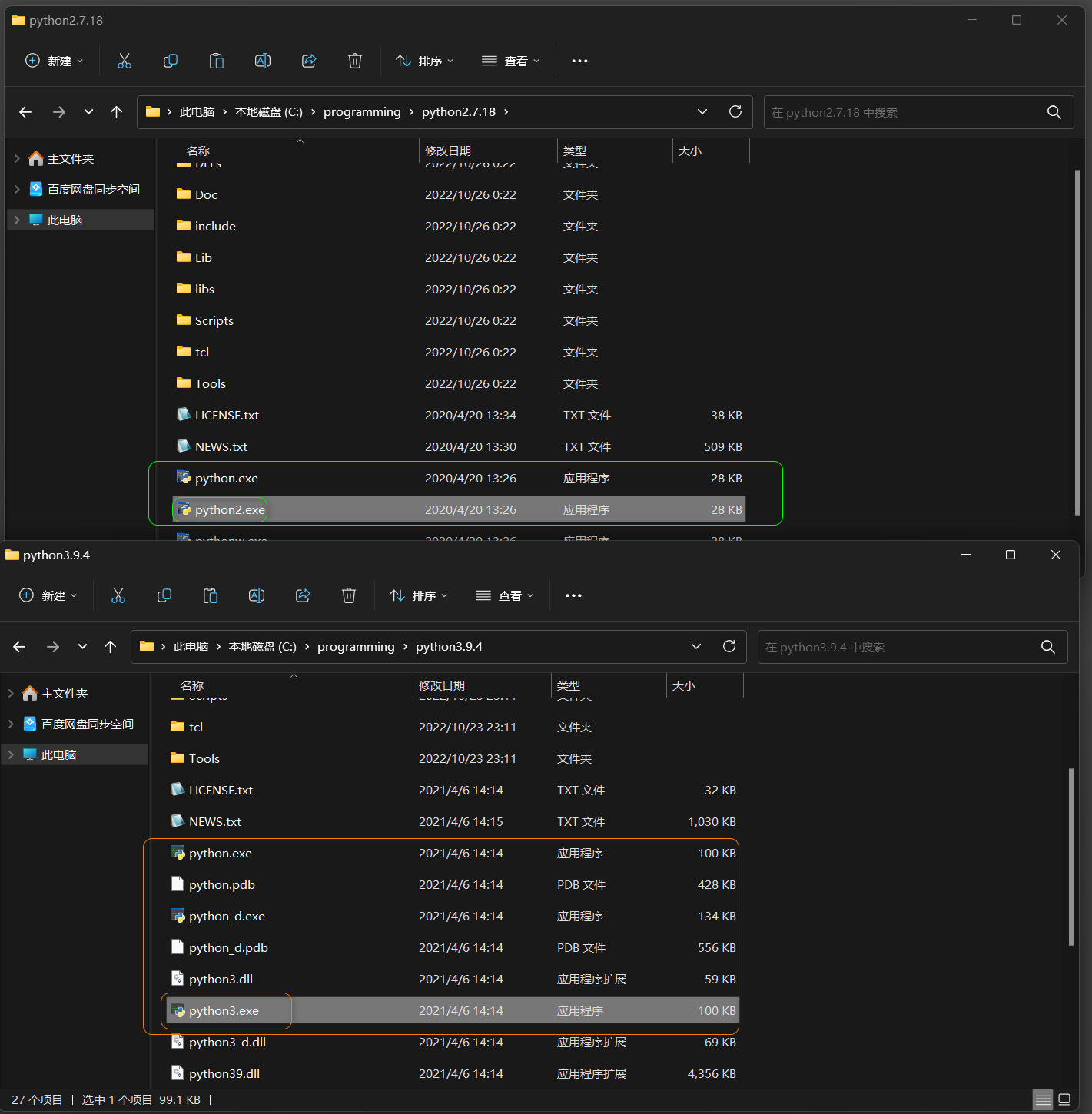Select python3_d.dll file
The height and width of the screenshot is (1114, 1092).
point(453,1042)
